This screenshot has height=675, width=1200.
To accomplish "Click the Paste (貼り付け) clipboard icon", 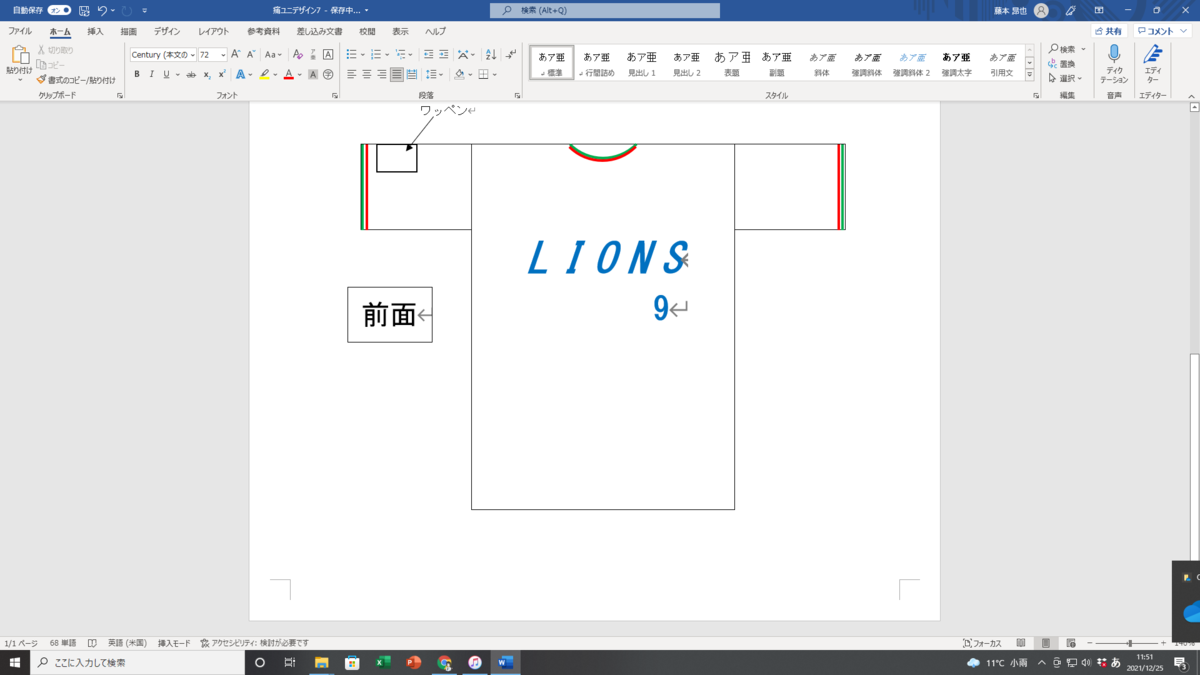I will 19,56.
